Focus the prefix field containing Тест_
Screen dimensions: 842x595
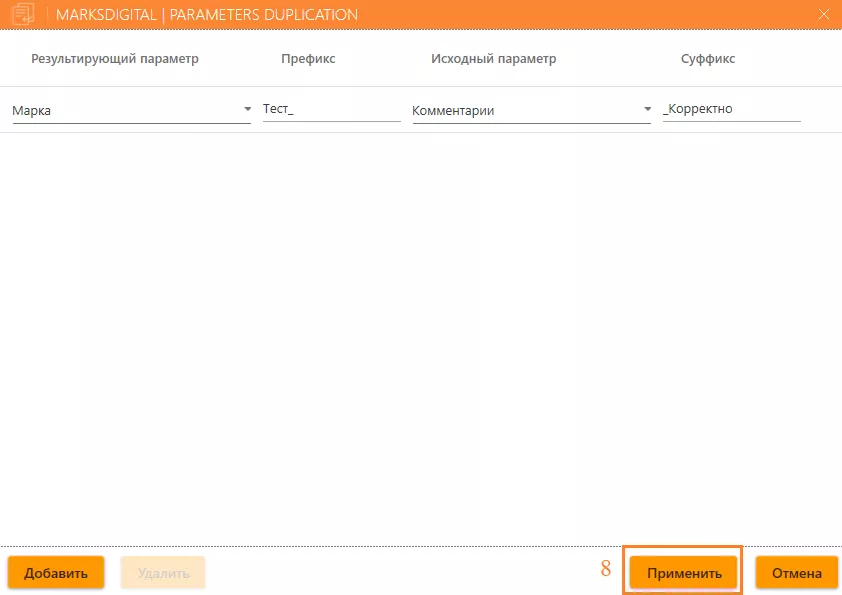pyautogui.click(x=330, y=109)
